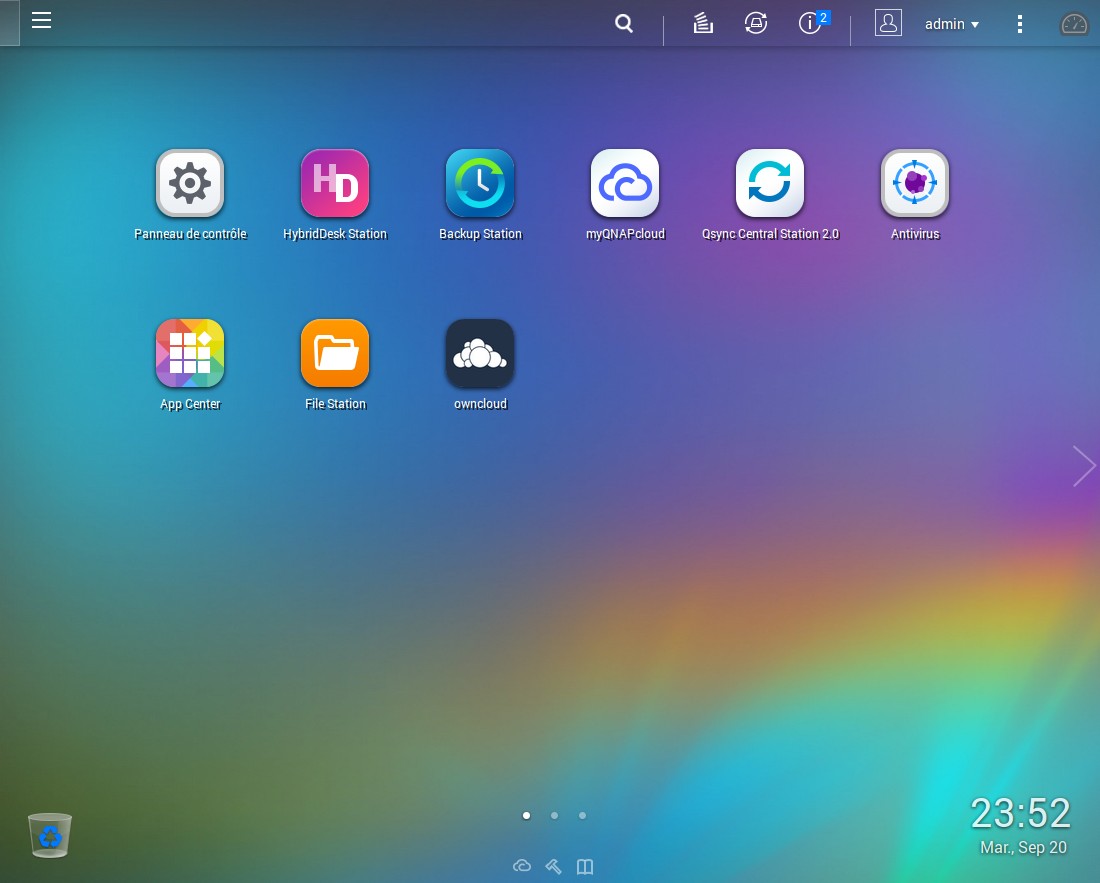Open Backup Station
Screen dimensions: 1100x883
pos(481,184)
